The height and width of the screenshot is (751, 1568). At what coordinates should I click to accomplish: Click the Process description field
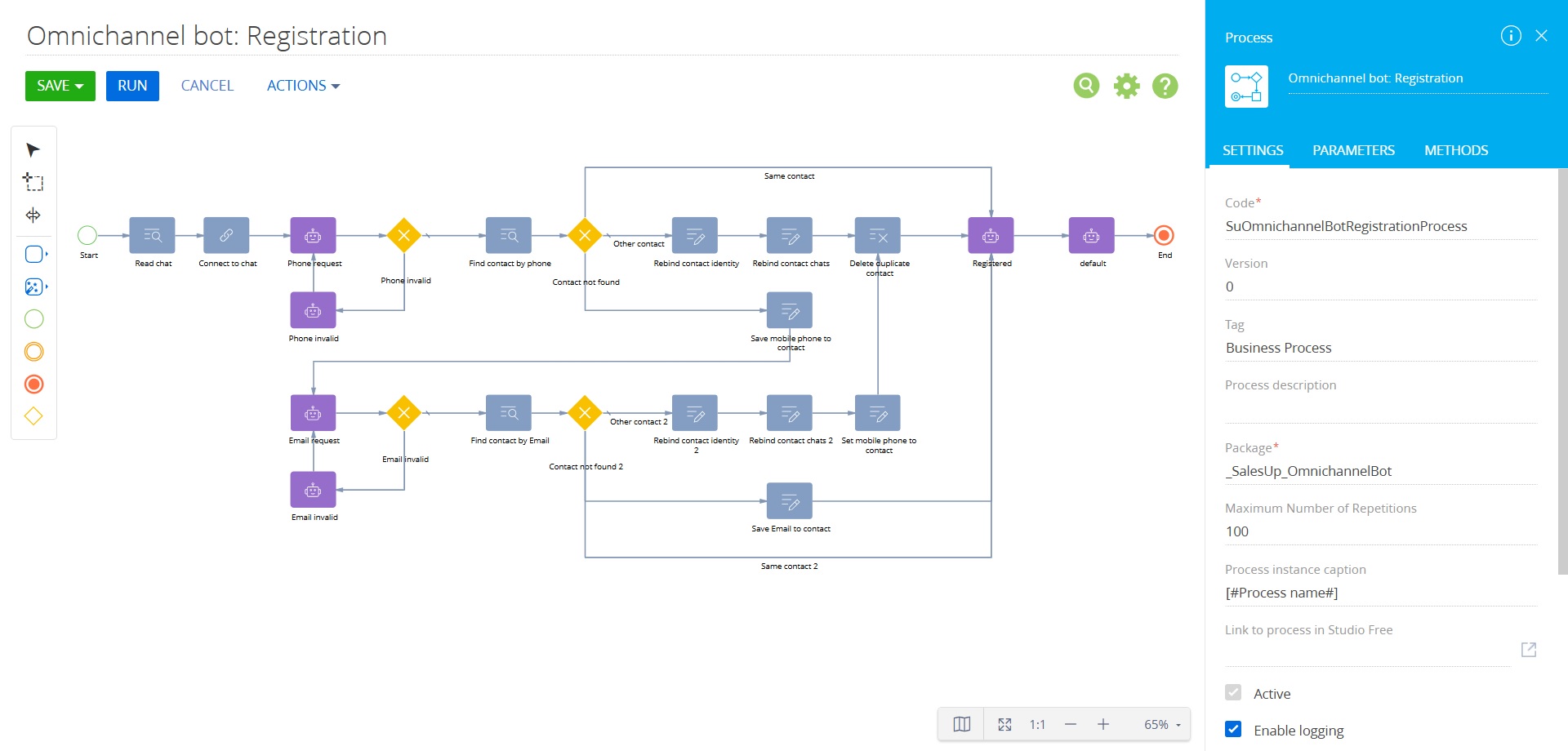(1380, 410)
